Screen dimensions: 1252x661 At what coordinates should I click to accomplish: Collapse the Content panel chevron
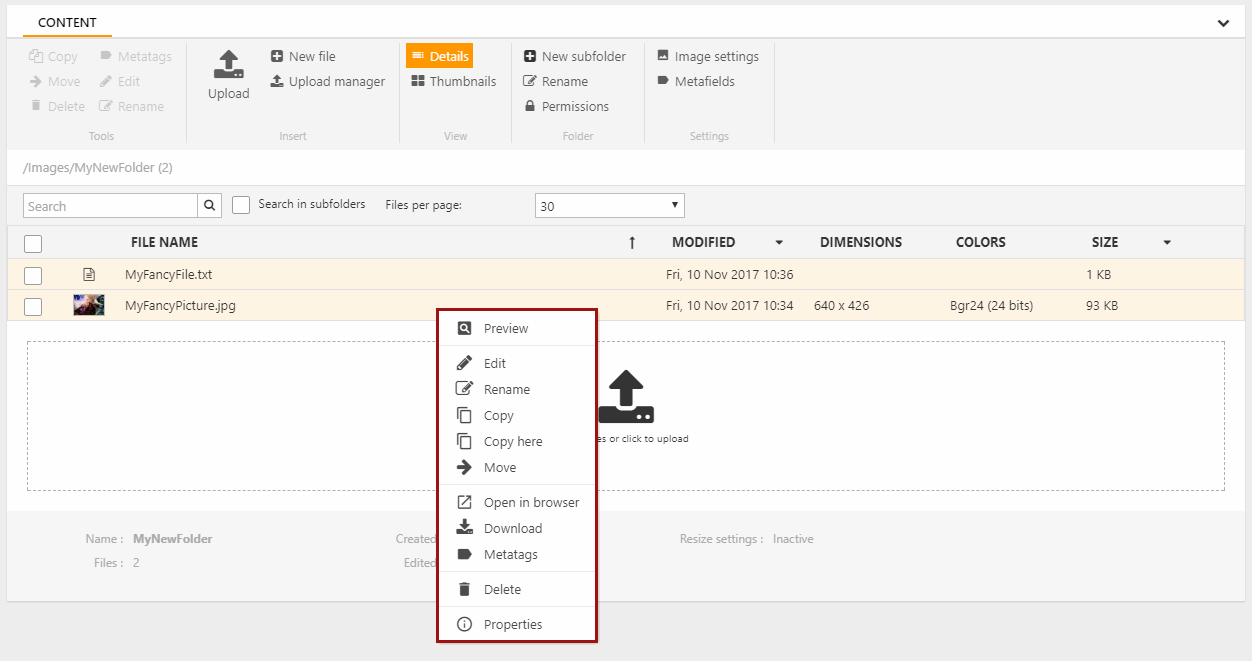pyautogui.click(x=1223, y=23)
